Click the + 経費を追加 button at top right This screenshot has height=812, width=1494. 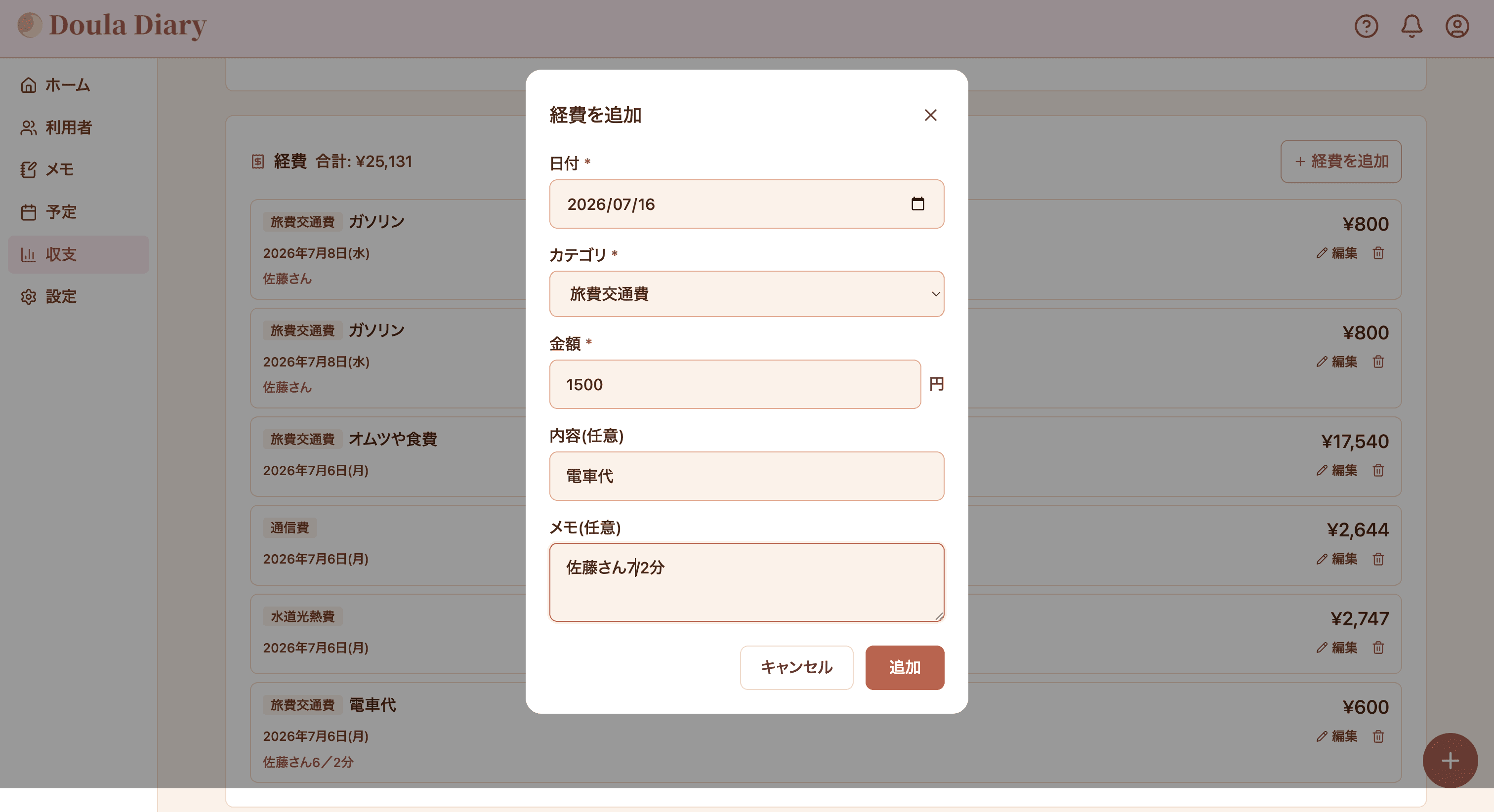tap(1341, 161)
